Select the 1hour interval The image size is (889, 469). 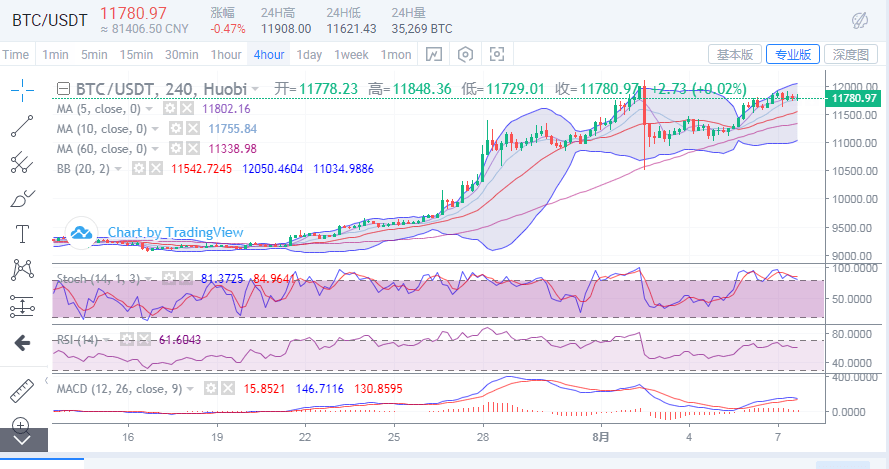226,54
